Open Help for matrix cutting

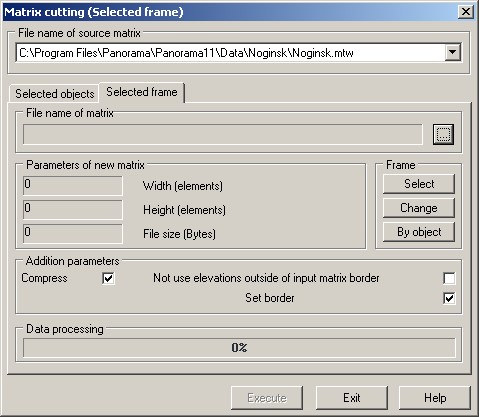click(435, 398)
